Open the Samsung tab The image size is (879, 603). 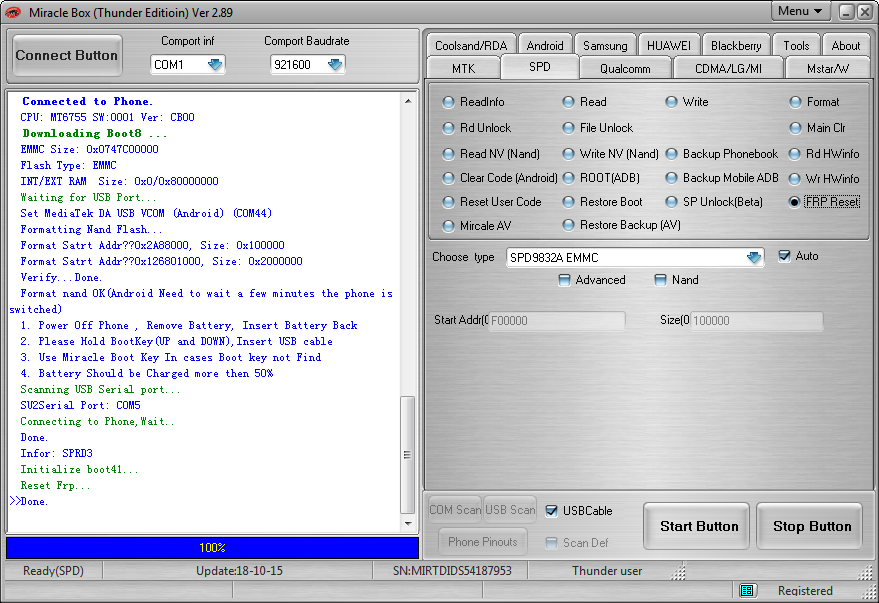pyautogui.click(x=605, y=45)
